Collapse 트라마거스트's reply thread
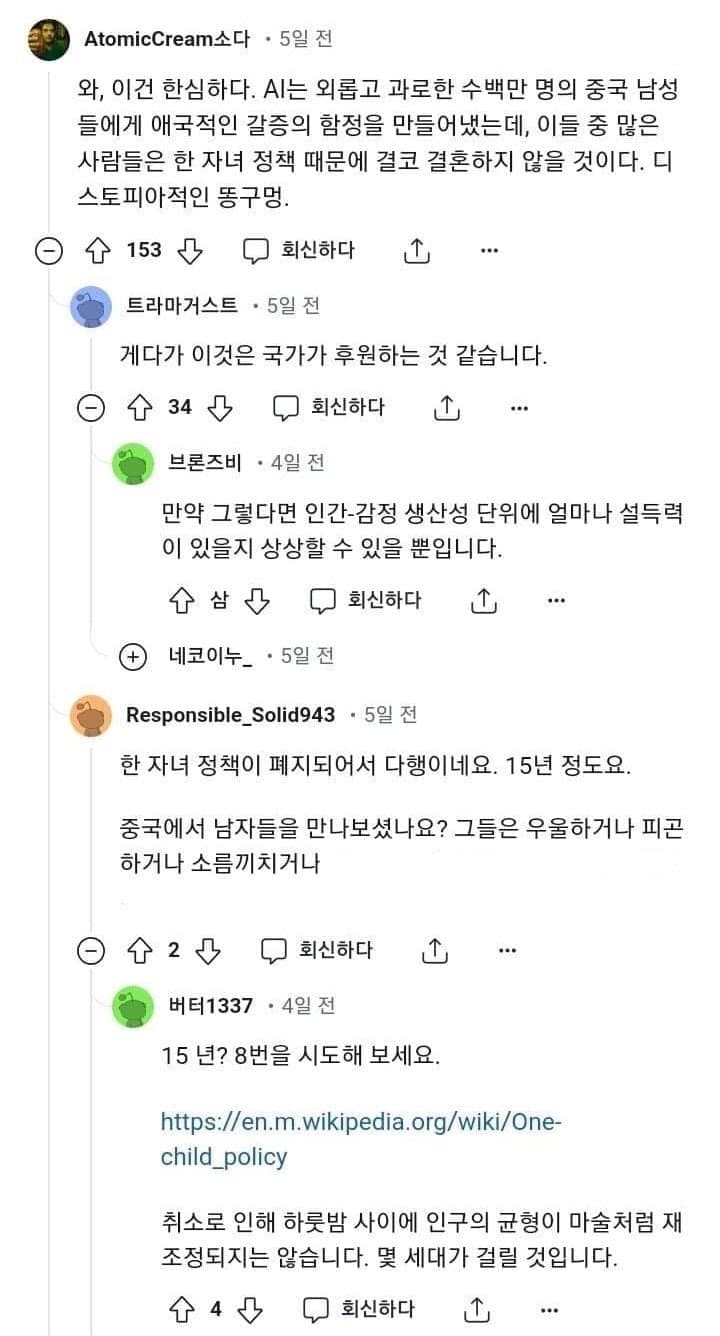720x1336 pixels. pos(91,408)
